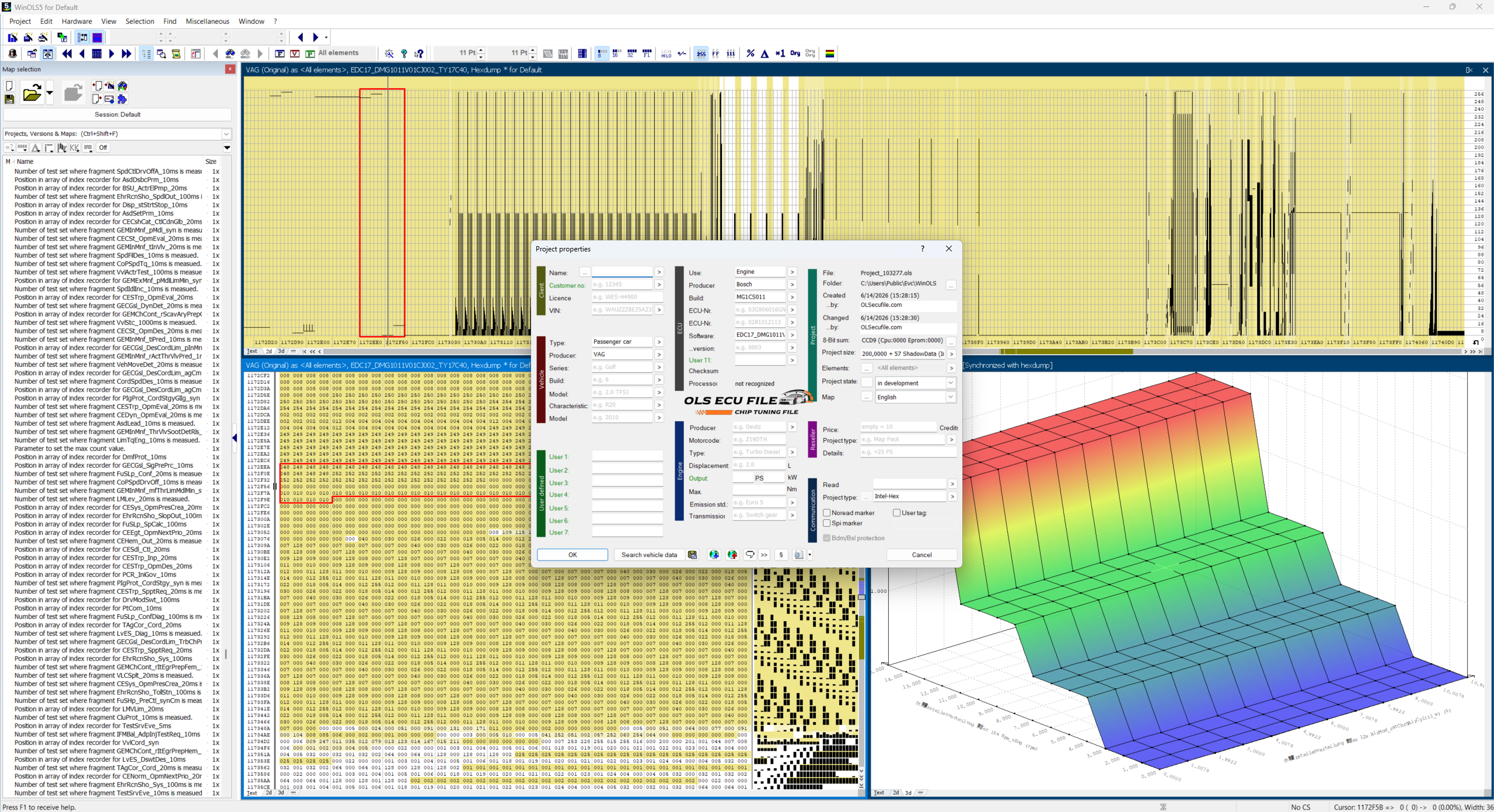1494x812 pixels.
Task: Click the green P box icon in toolbar
Action: [x=310, y=54]
